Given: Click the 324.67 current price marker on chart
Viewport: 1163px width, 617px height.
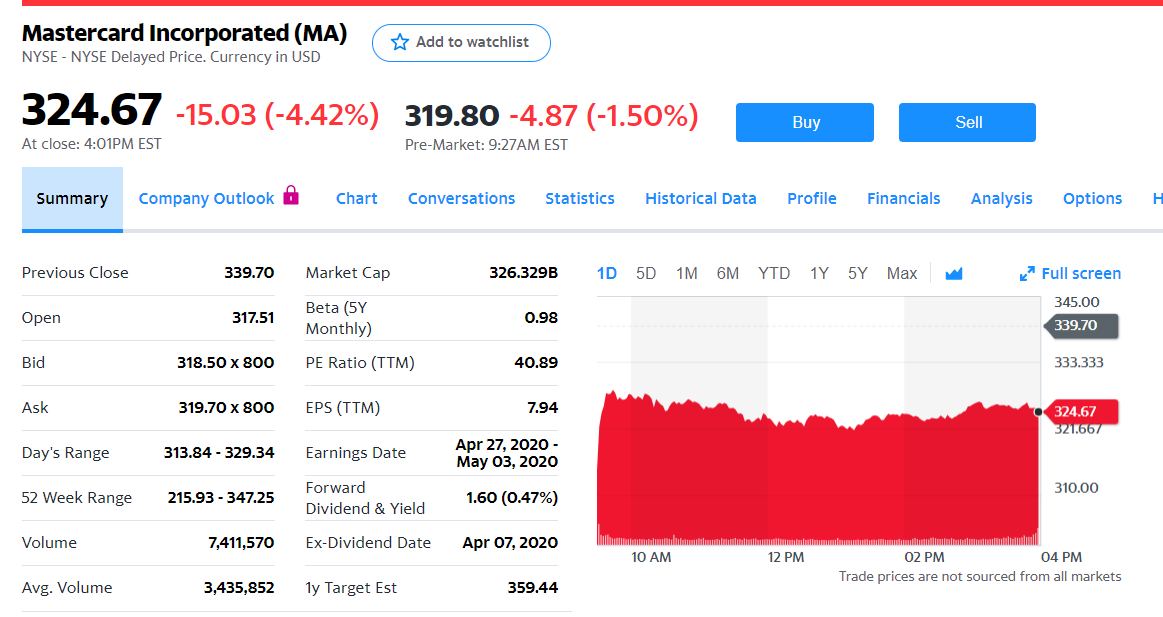Looking at the screenshot, I should (x=1085, y=411).
